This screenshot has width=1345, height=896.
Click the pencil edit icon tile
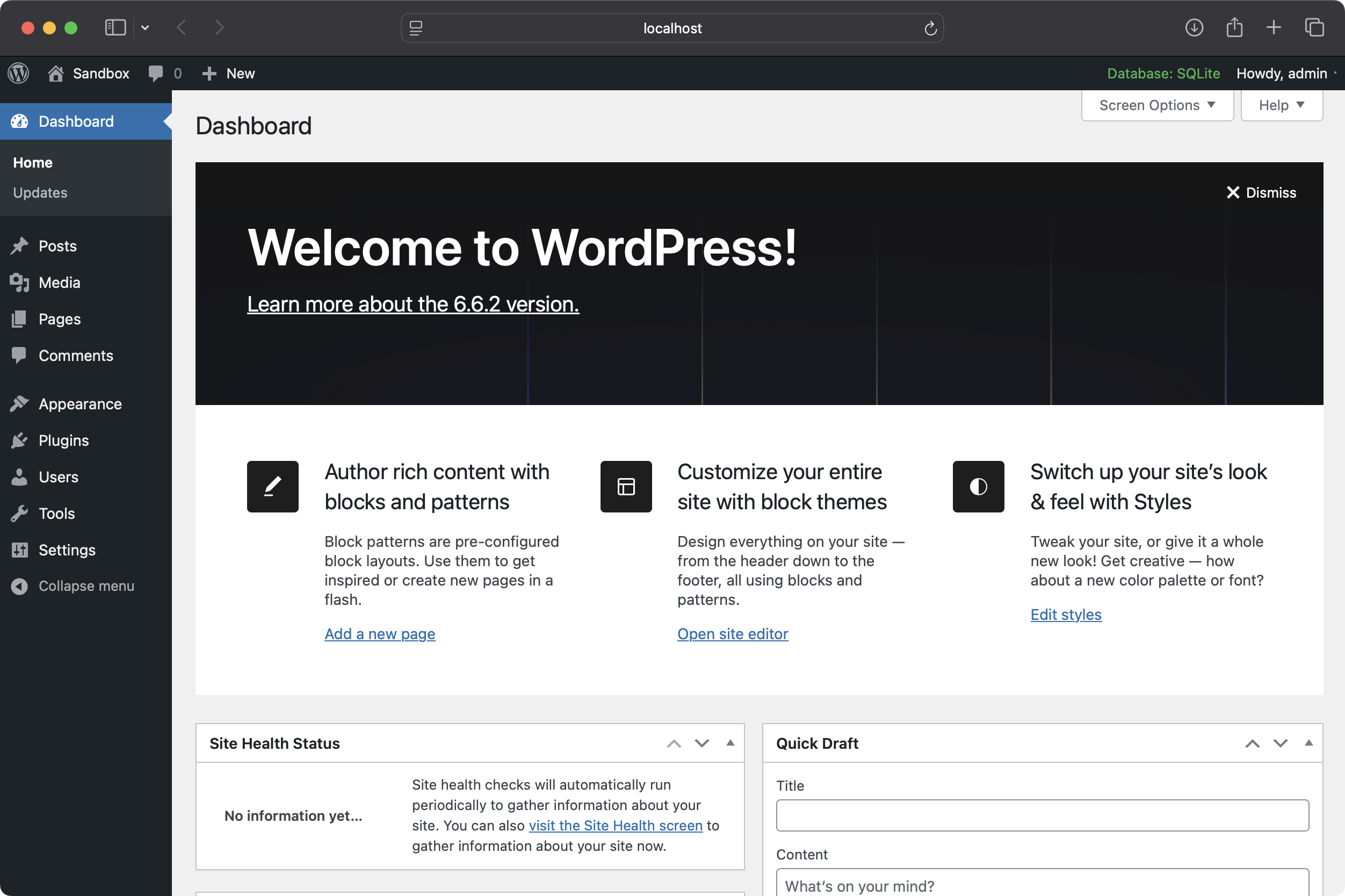(x=272, y=486)
